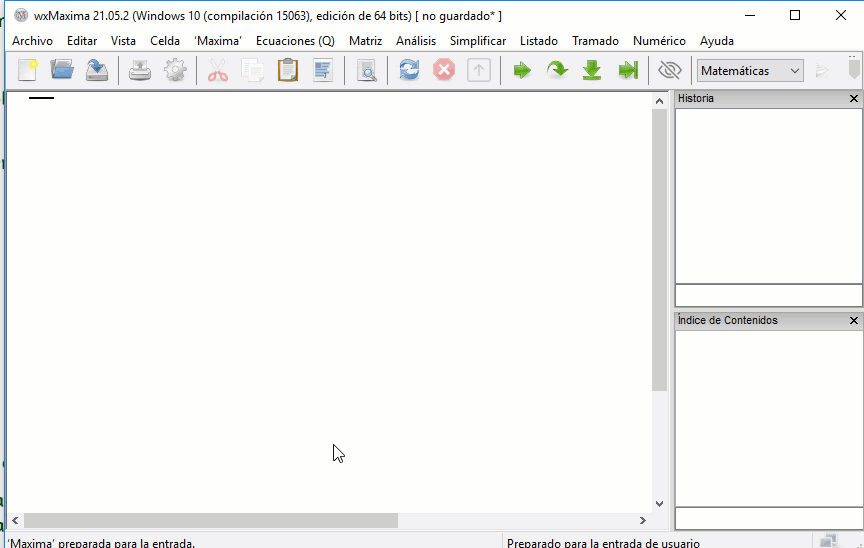Open the Celda menu
The height and width of the screenshot is (548, 864).
pyautogui.click(x=165, y=41)
